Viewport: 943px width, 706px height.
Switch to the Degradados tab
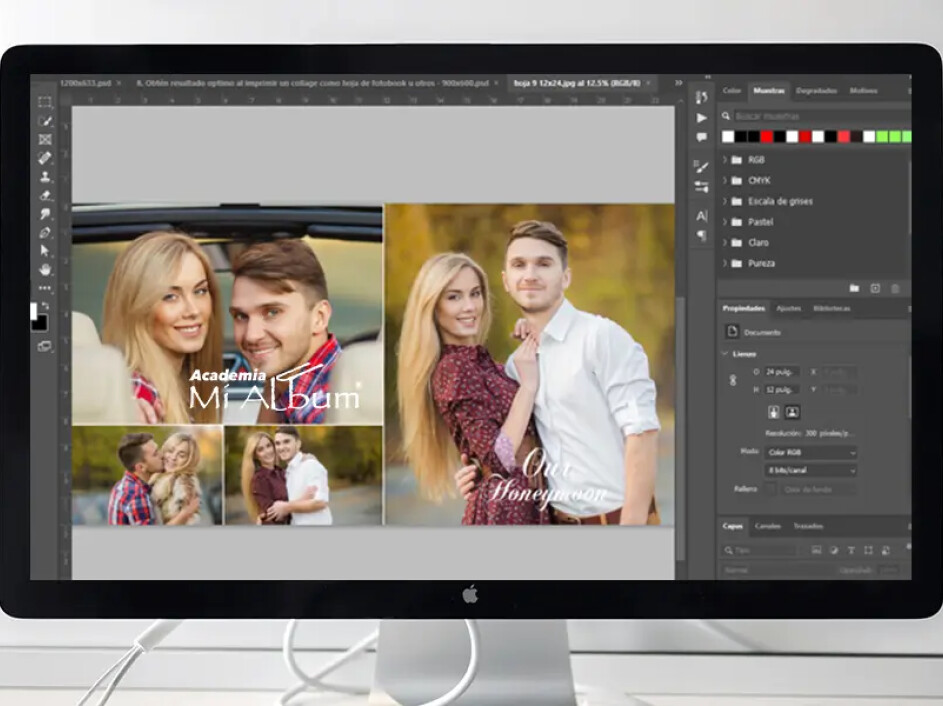tap(816, 91)
